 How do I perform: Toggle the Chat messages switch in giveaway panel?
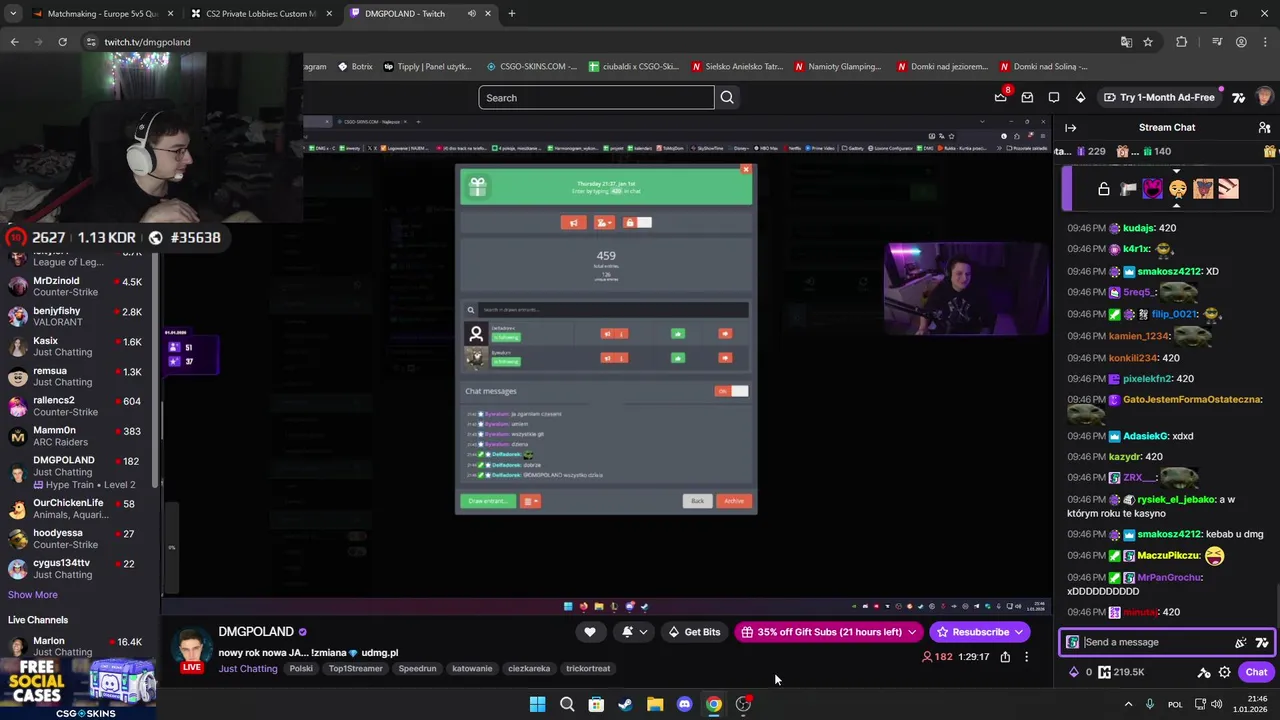(x=732, y=391)
